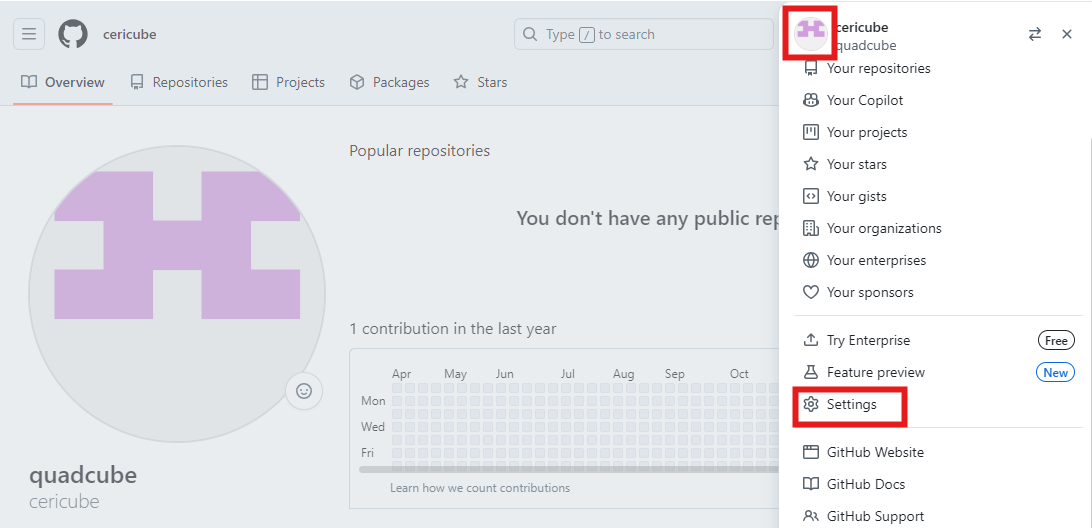The width and height of the screenshot is (1092, 528).
Task: Click the Overview book icon
Action: (x=29, y=82)
